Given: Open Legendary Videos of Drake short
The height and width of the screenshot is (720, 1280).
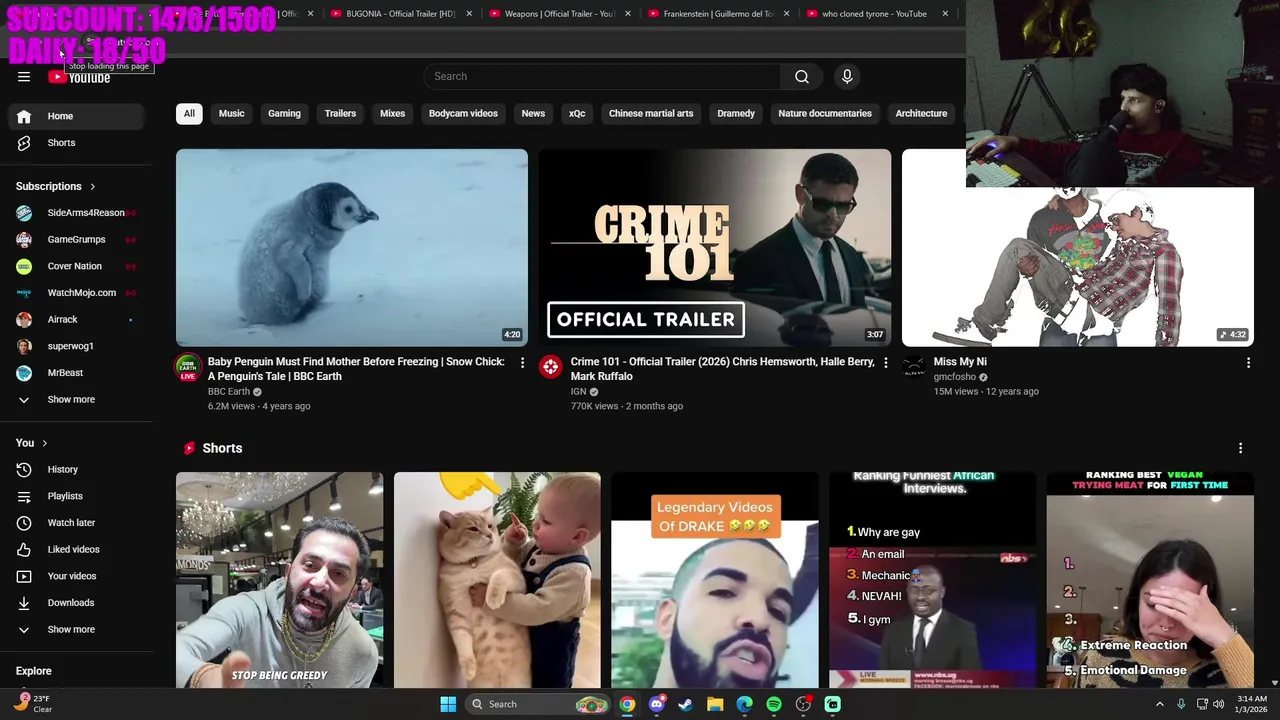Looking at the screenshot, I should (715, 580).
